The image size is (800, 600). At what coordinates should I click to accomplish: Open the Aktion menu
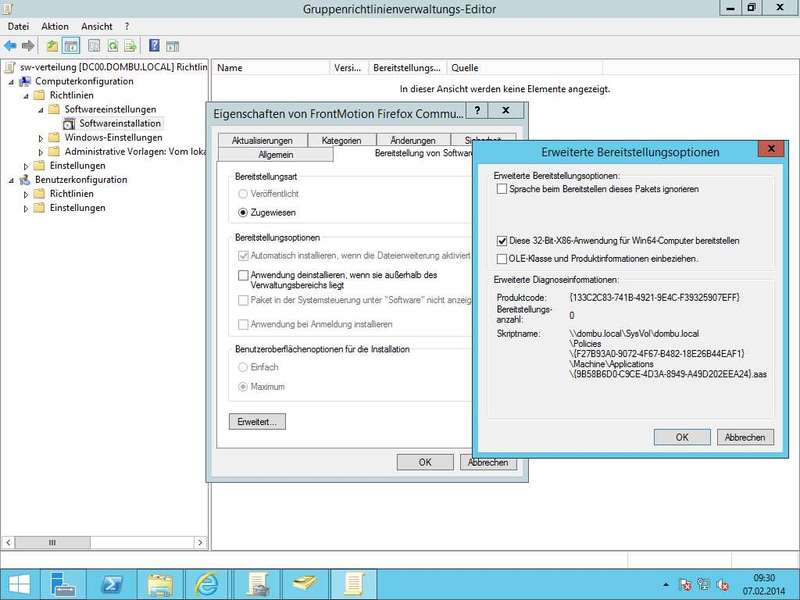(x=55, y=26)
